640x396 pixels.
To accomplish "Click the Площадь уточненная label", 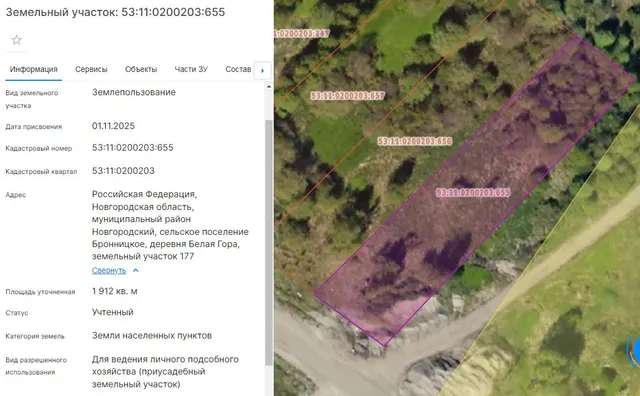I will (x=40, y=292).
